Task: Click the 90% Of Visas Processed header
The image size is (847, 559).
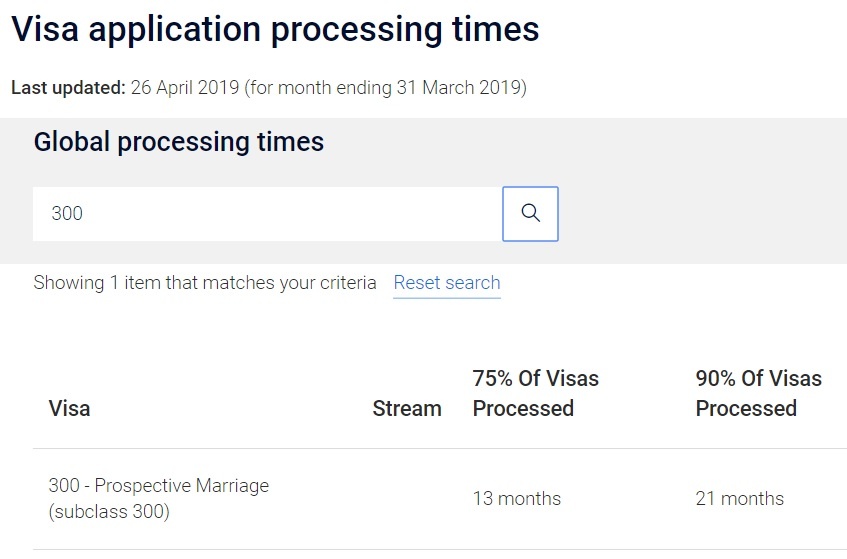Action: point(758,393)
